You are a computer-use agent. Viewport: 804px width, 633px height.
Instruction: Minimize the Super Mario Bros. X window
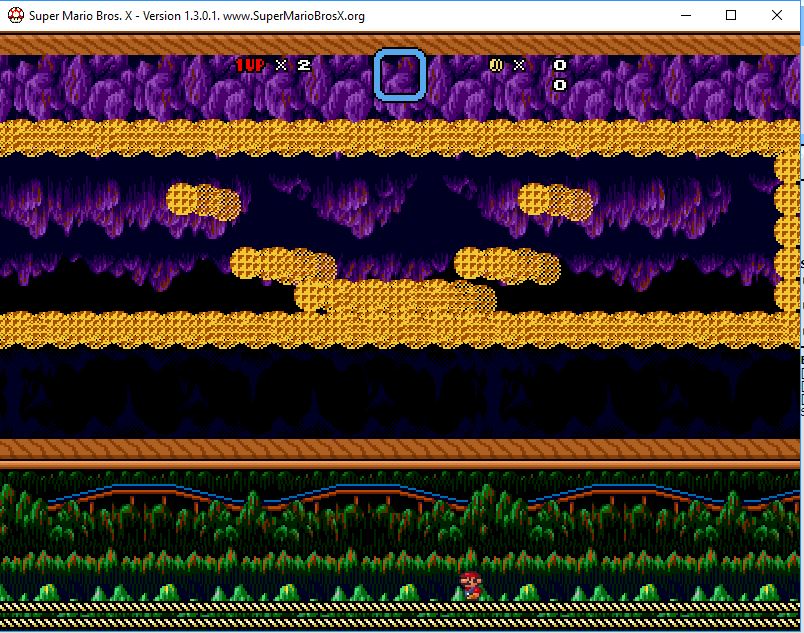coord(686,15)
